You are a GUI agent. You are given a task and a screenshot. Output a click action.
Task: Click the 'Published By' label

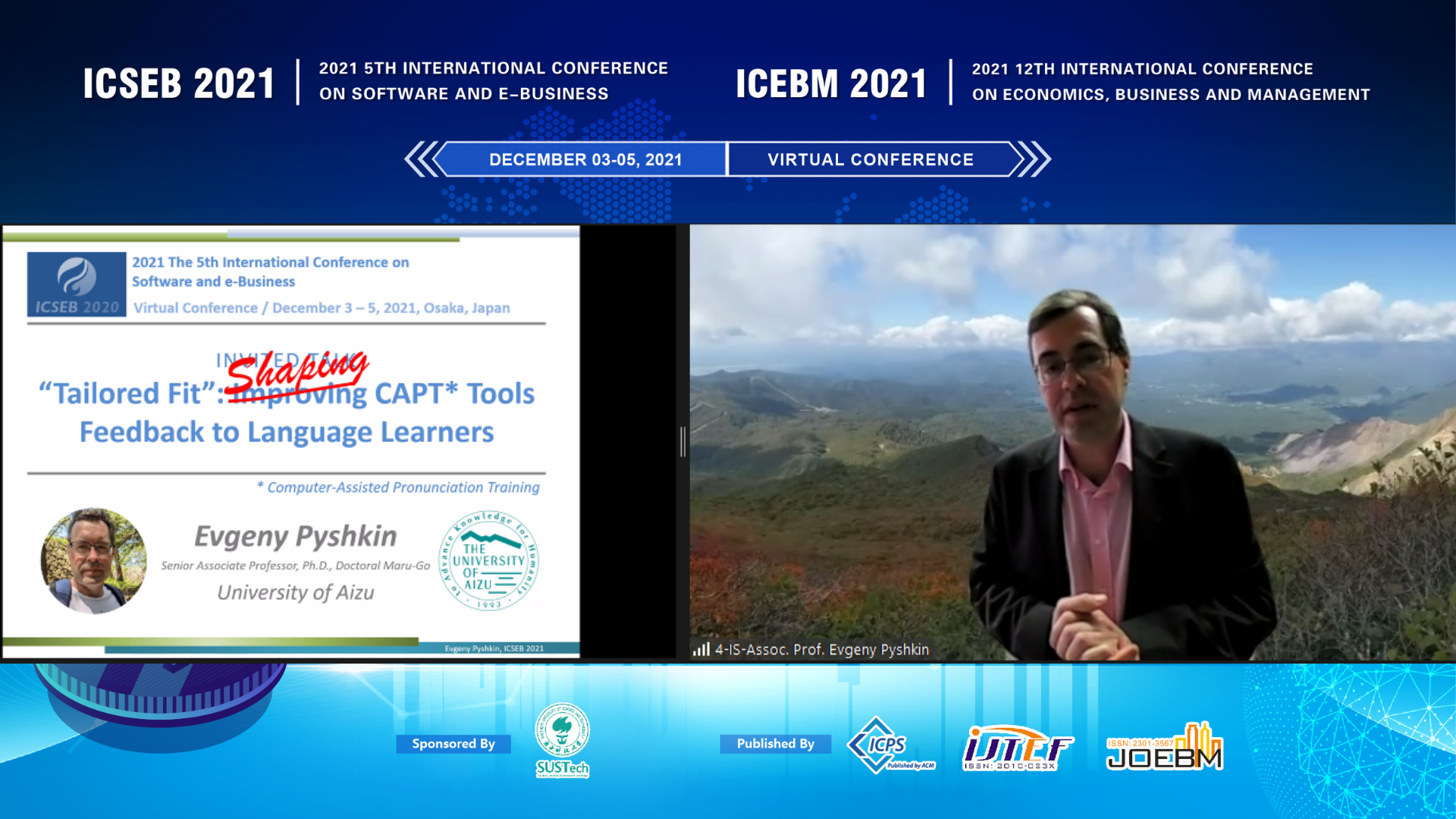(776, 744)
